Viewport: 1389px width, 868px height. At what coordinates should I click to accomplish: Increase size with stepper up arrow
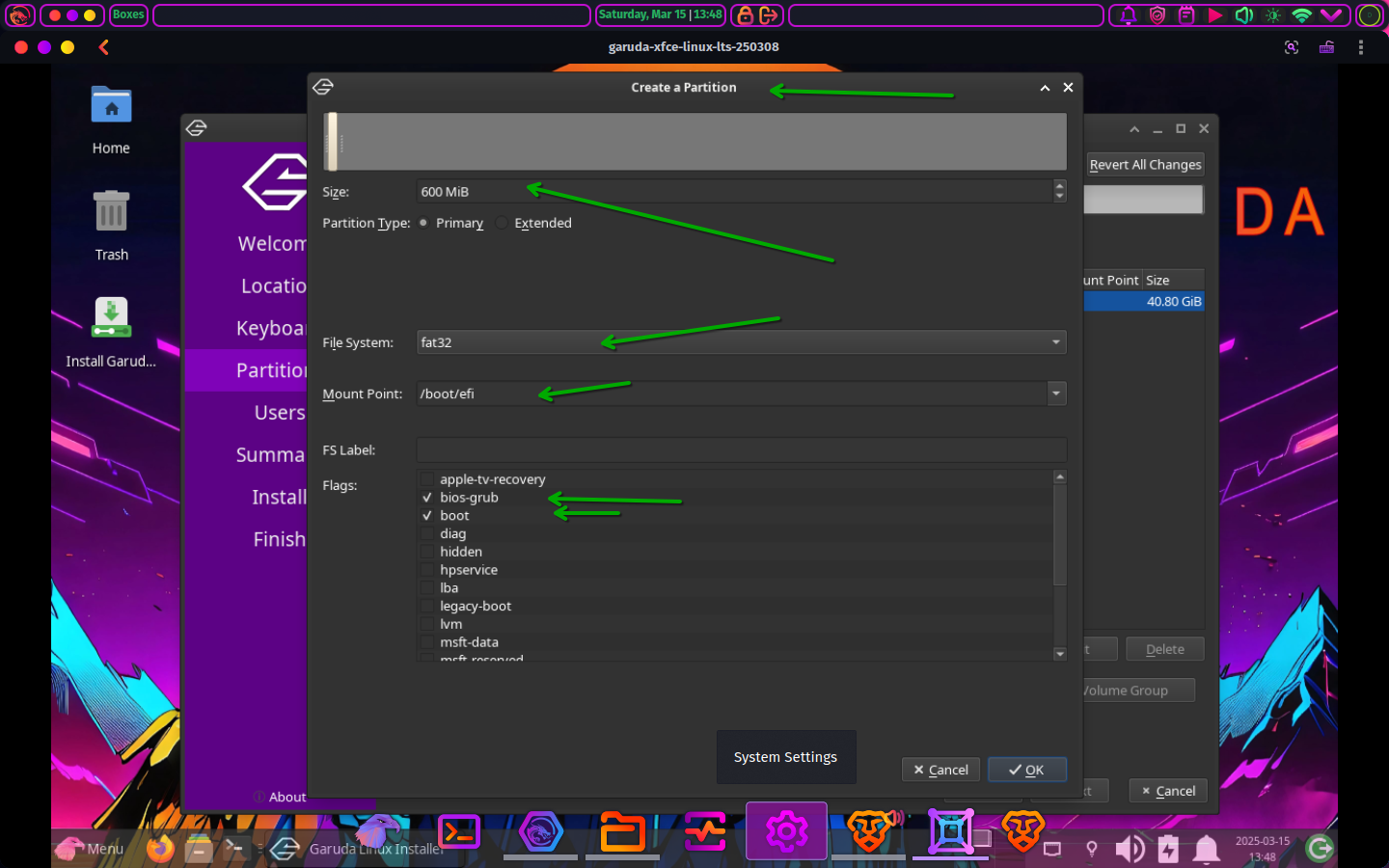pyautogui.click(x=1060, y=185)
